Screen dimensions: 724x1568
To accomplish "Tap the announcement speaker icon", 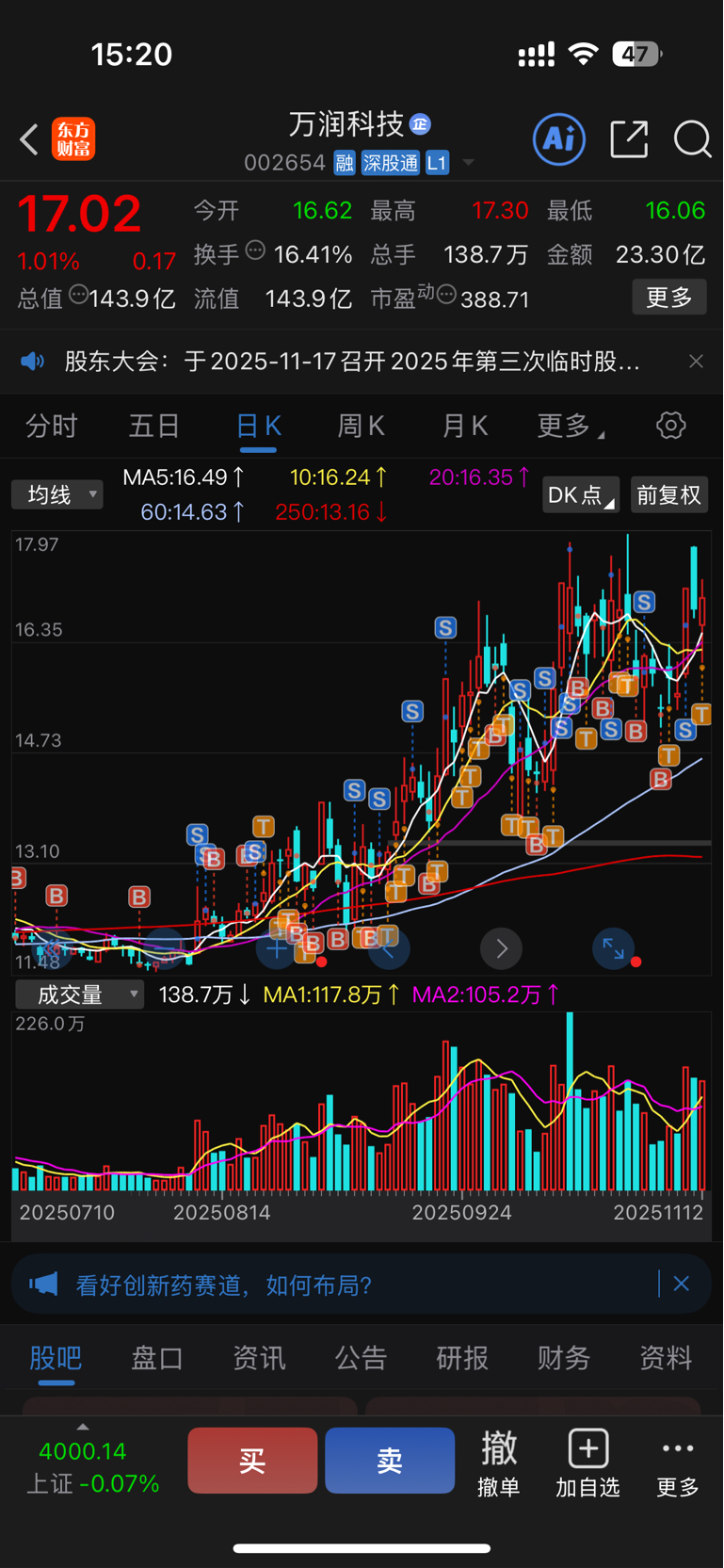I will point(33,362).
